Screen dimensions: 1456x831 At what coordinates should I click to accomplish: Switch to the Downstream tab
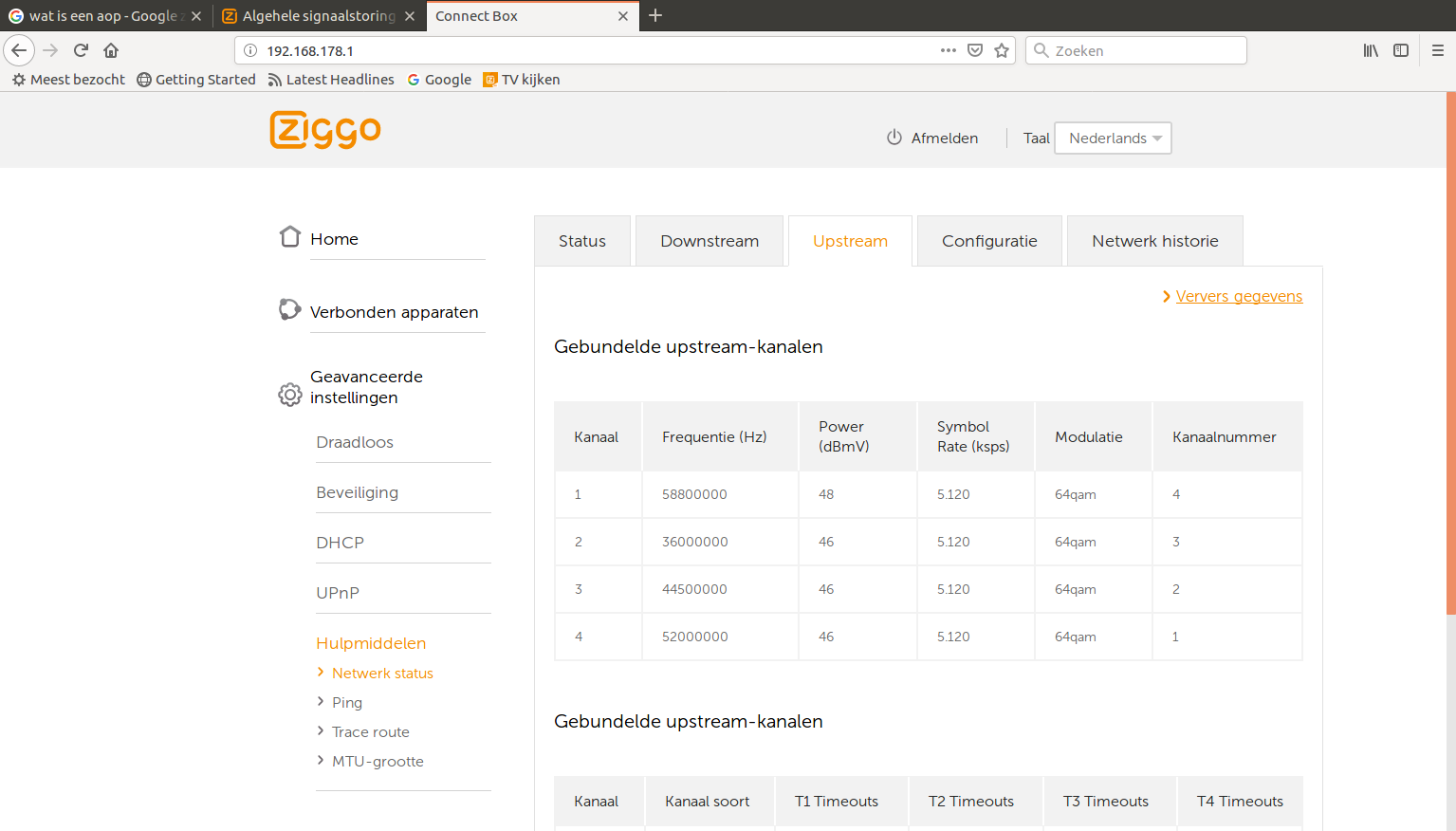click(x=710, y=241)
